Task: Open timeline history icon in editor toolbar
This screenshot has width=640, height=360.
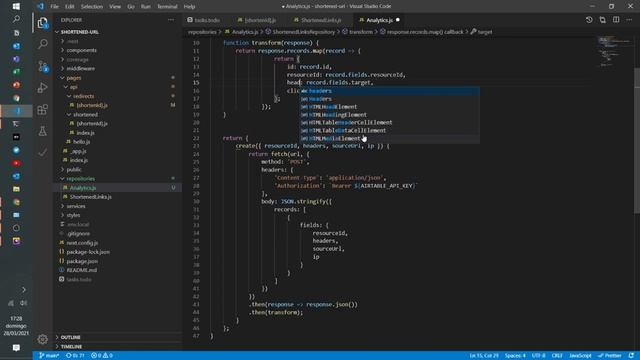Action: point(589,20)
